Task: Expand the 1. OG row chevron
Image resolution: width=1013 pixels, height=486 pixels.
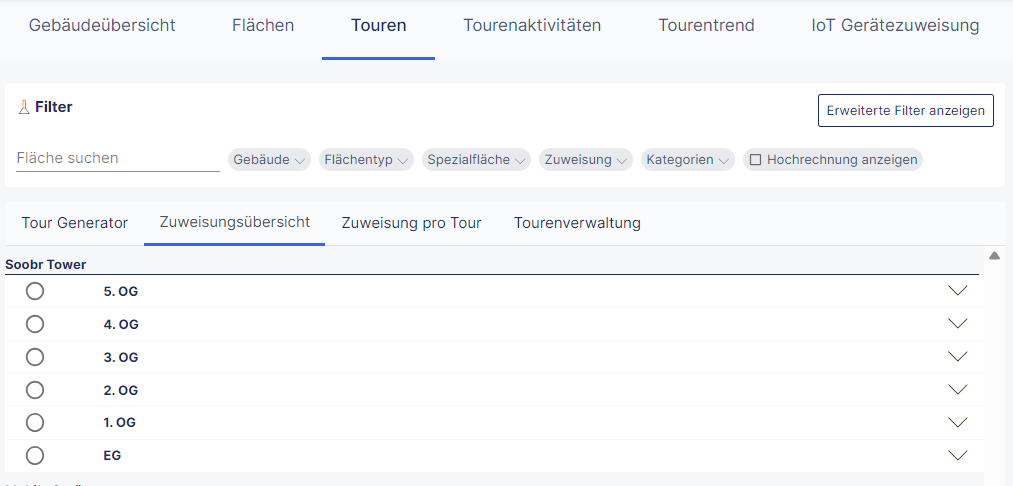Action: (x=957, y=422)
